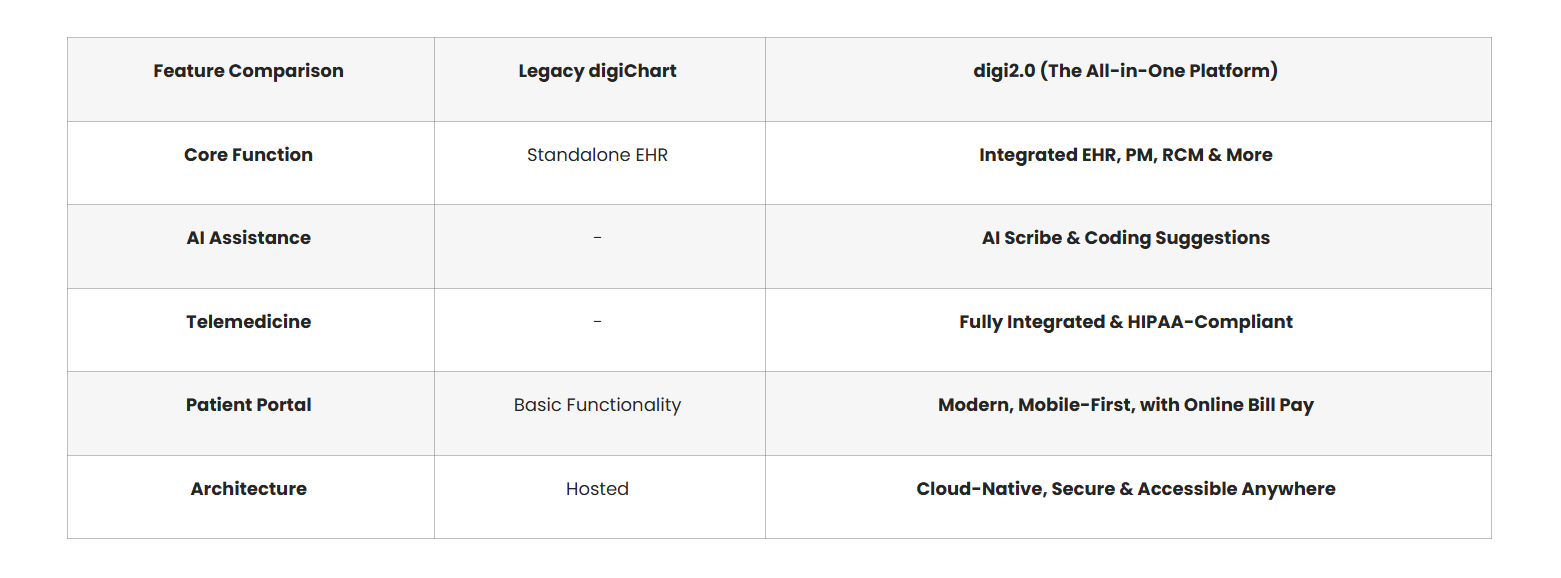Select the 'Basic Functionality' cell

coord(597,405)
